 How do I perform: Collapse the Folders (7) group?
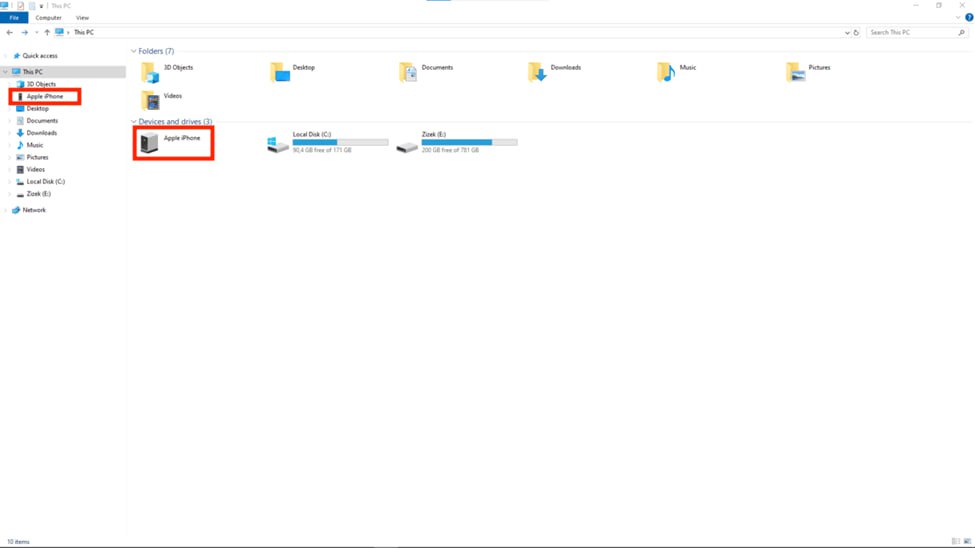click(134, 51)
